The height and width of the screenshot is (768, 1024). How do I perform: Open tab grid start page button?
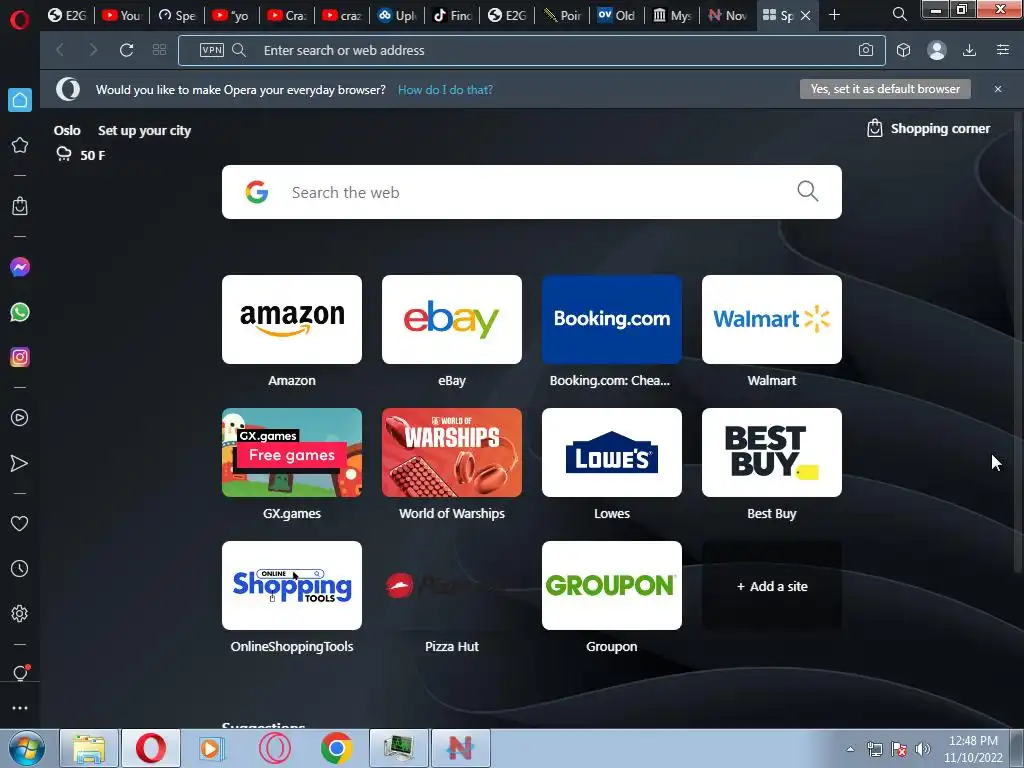point(159,50)
